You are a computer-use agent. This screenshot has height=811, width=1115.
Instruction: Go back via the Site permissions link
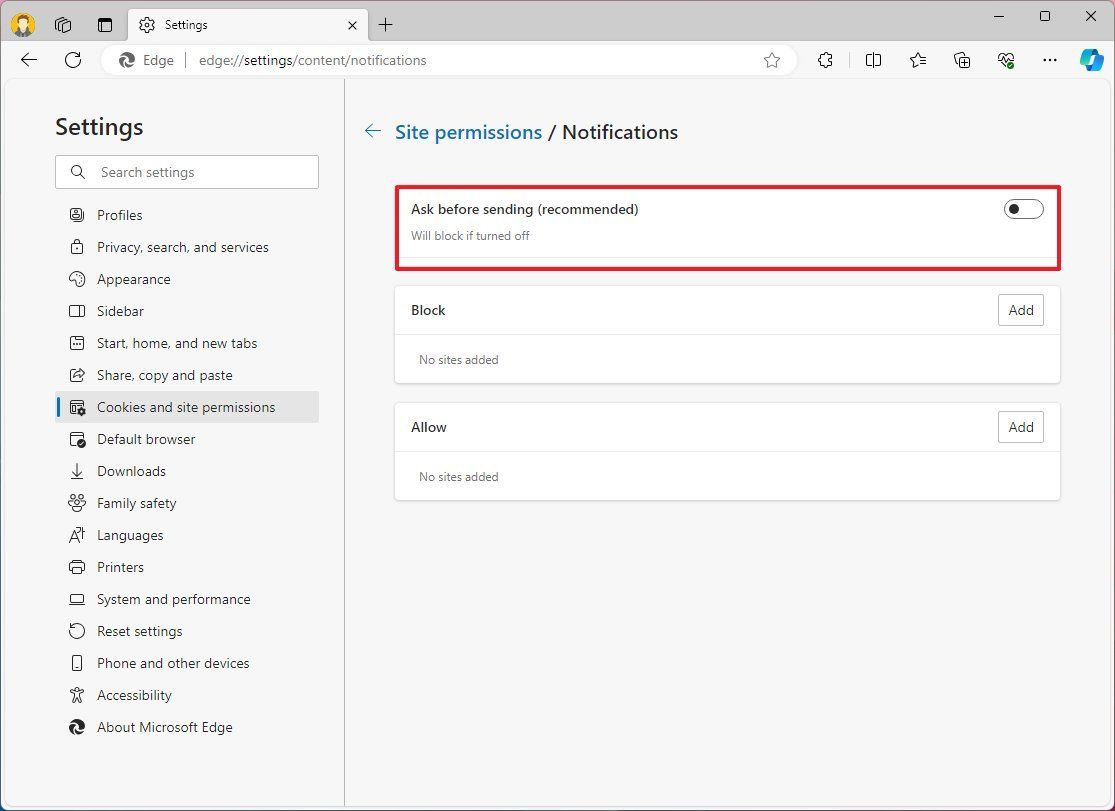(468, 131)
